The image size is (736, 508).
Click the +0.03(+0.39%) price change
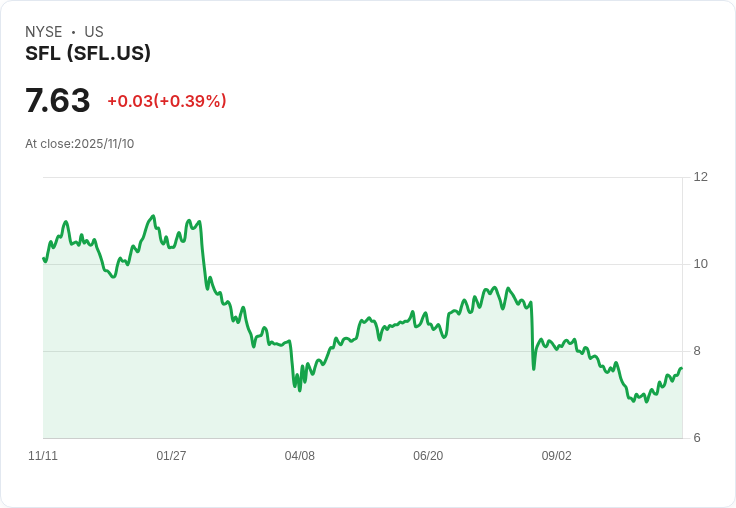[x=167, y=101]
